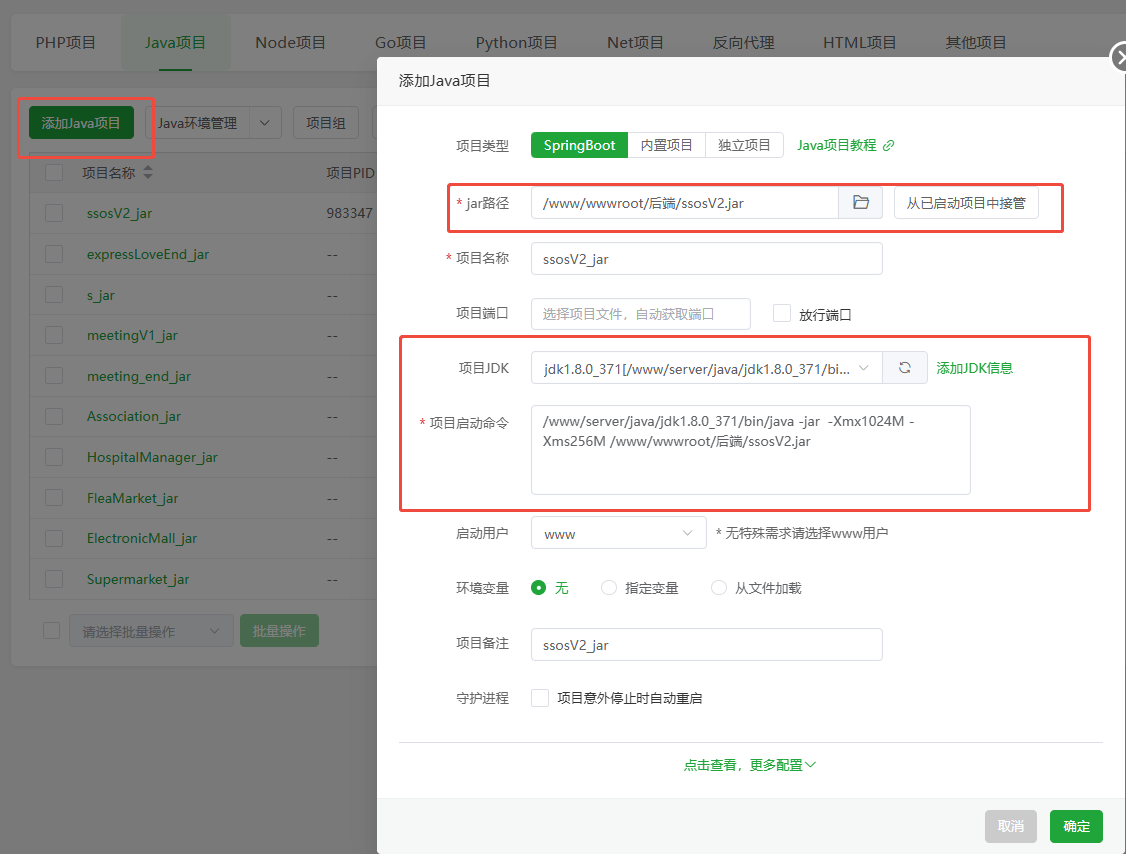Viewport: 1126px width, 854px height.
Task: Open the Java项目教程 link
Action: [837, 145]
